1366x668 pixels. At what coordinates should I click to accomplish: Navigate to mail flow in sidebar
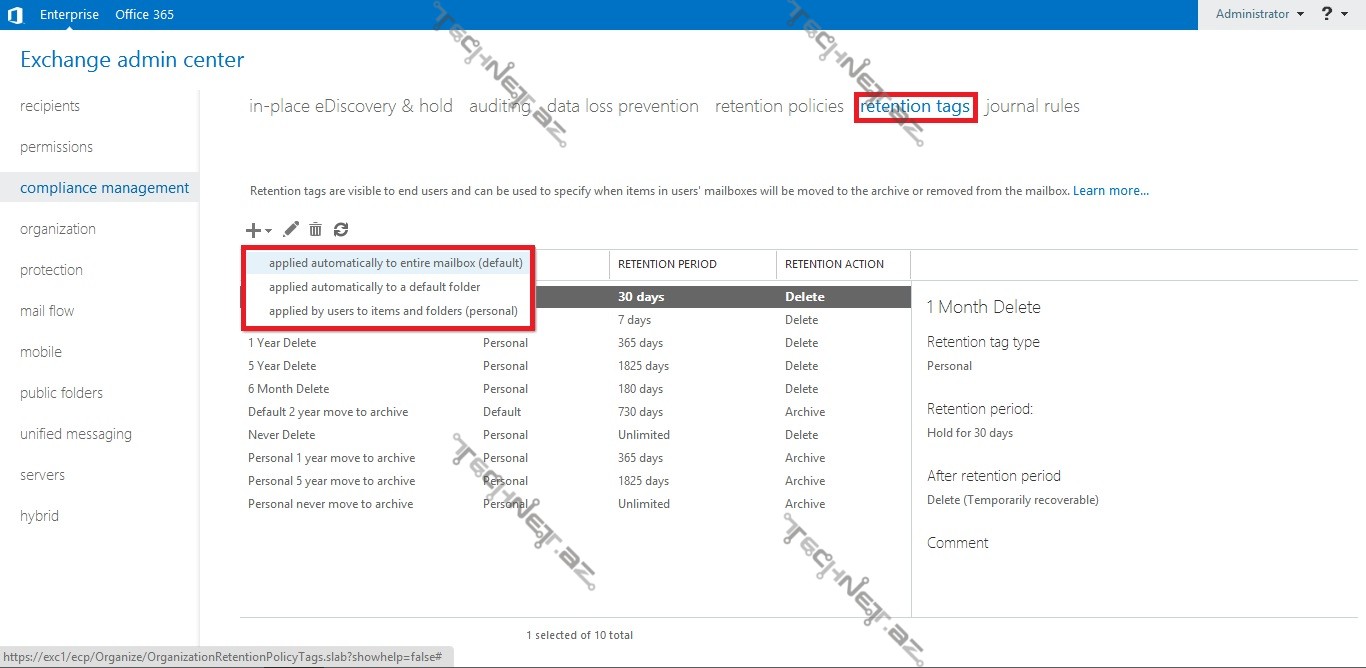click(47, 311)
